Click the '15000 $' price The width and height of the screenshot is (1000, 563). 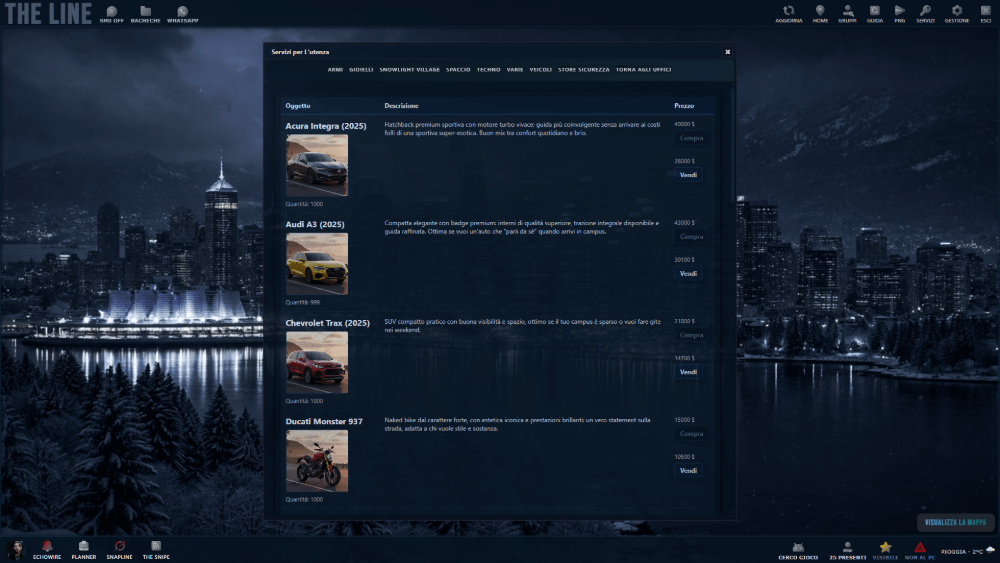(x=684, y=420)
